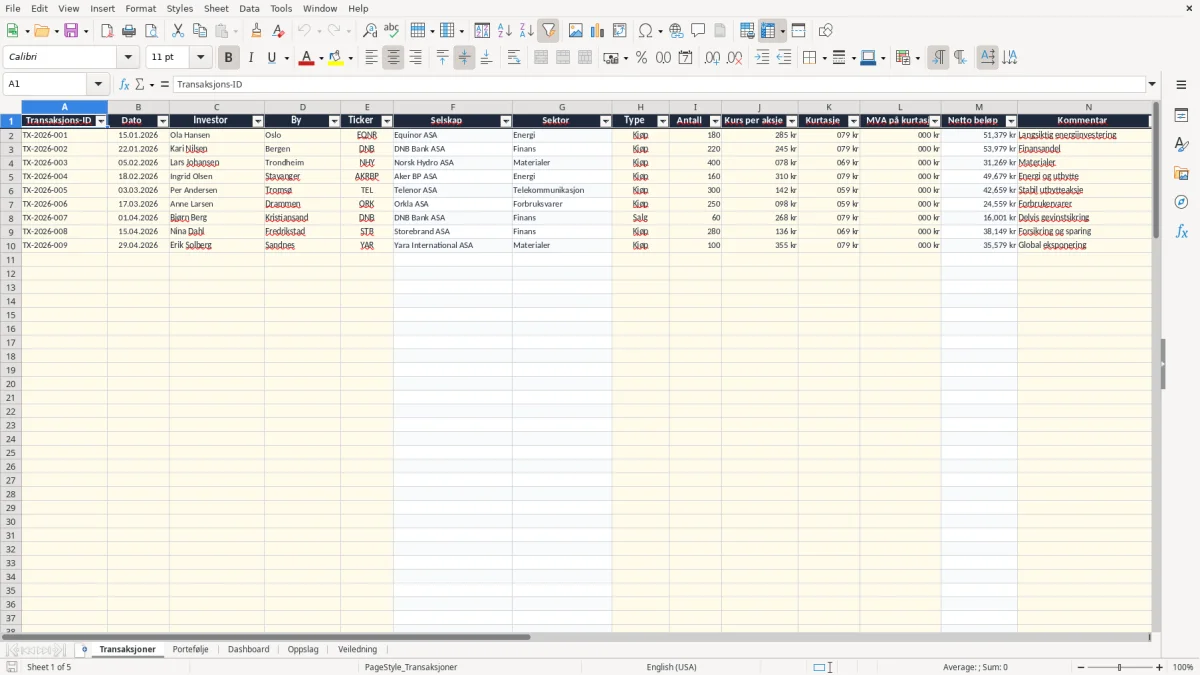Click the Clone Formatting paintbrush icon
The width and height of the screenshot is (1200, 675).
[257, 31]
